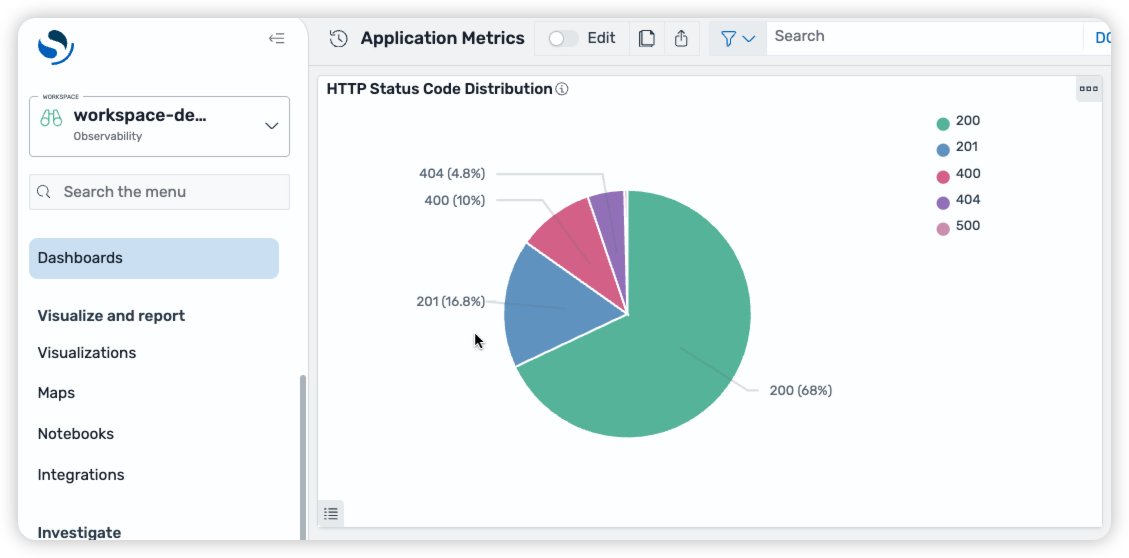Expand the filter options dropdown
1129x558 pixels.
(x=738, y=39)
